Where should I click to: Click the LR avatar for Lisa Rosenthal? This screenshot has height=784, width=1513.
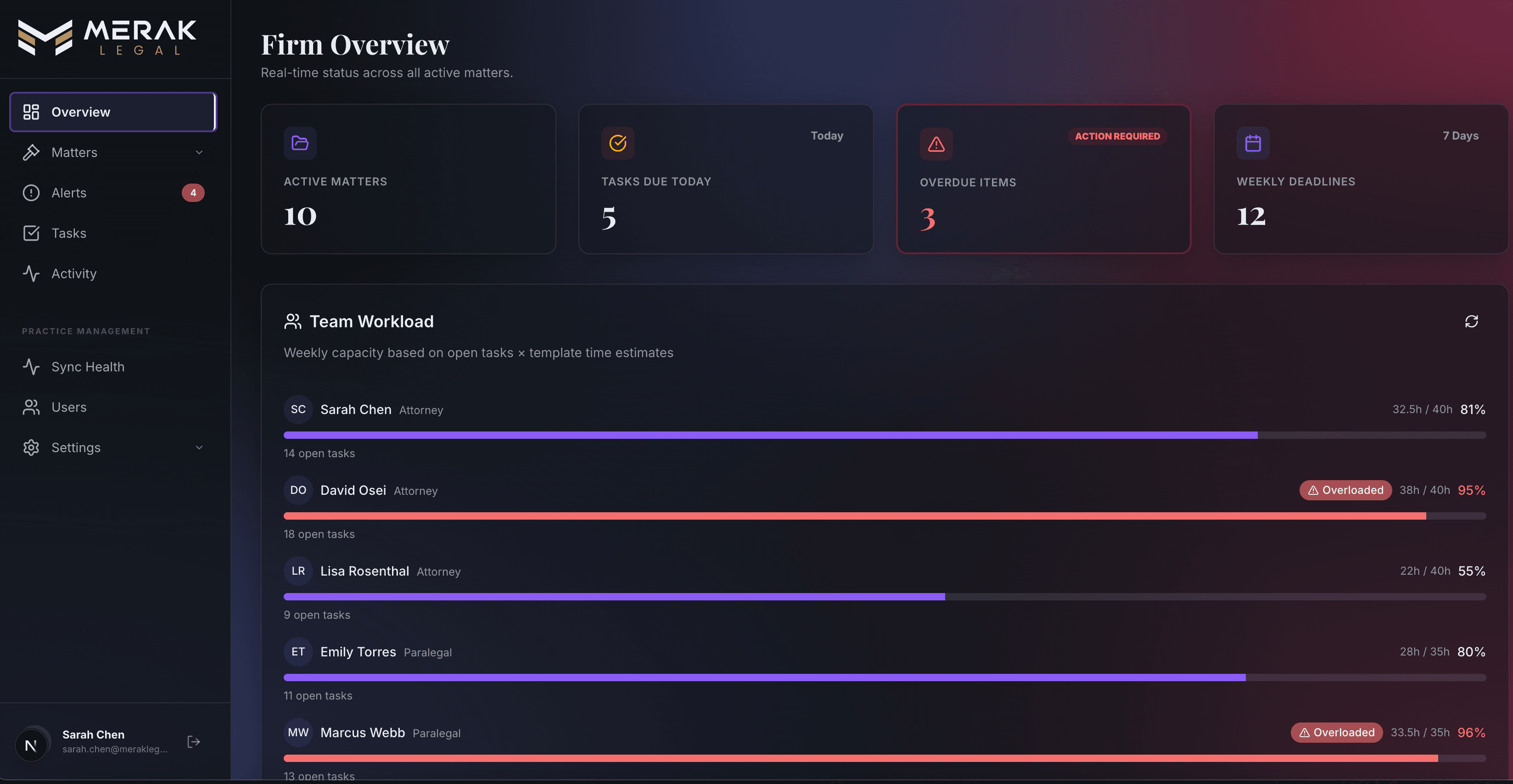click(298, 571)
